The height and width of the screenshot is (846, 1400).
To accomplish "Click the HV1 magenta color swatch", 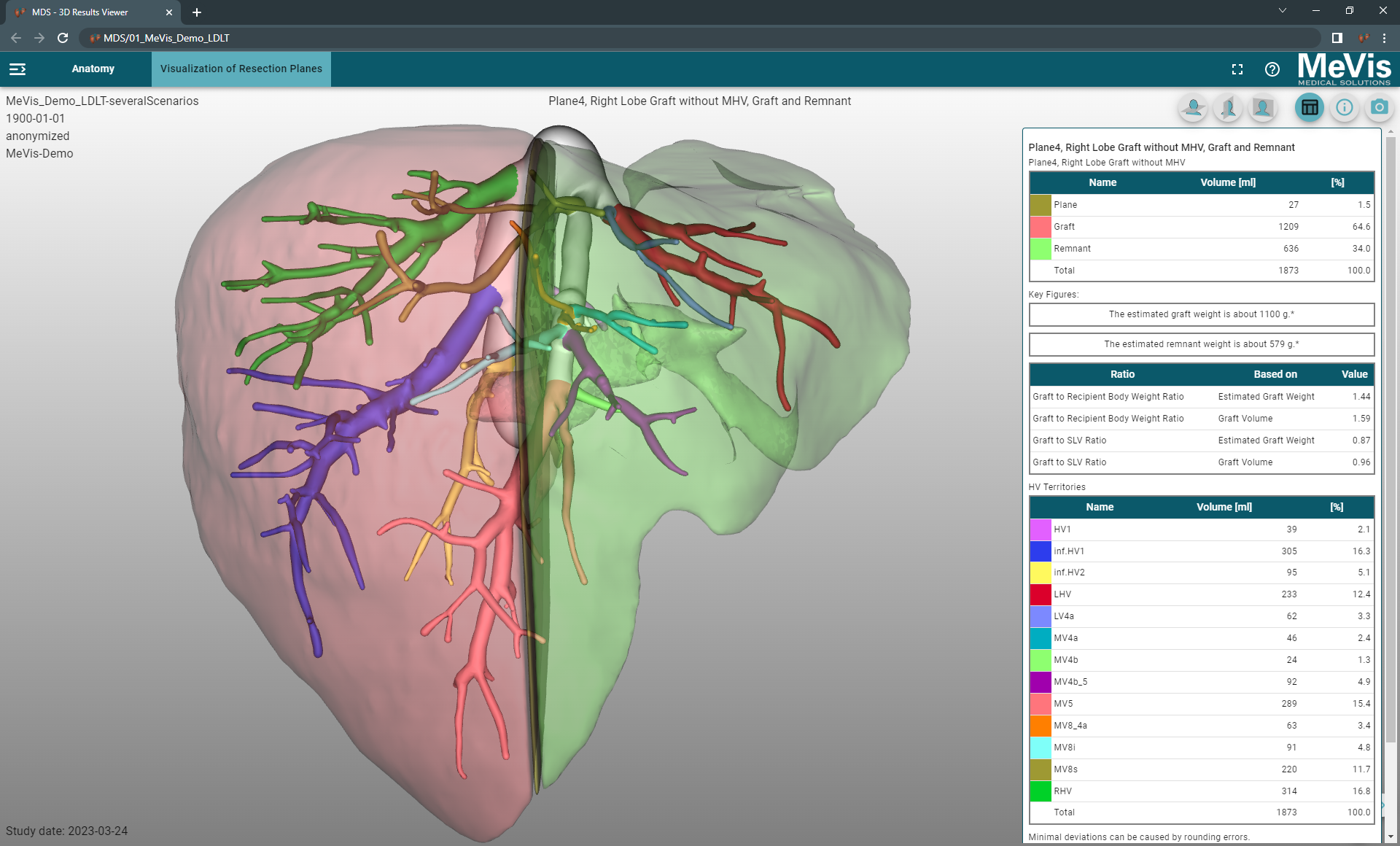I will (1041, 529).
